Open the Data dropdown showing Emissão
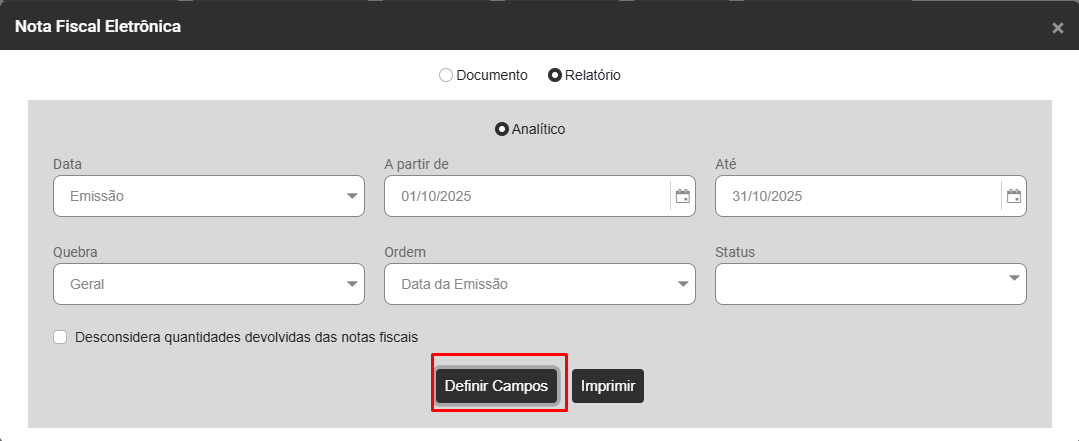 pyautogui.click(x=209, y=196)
